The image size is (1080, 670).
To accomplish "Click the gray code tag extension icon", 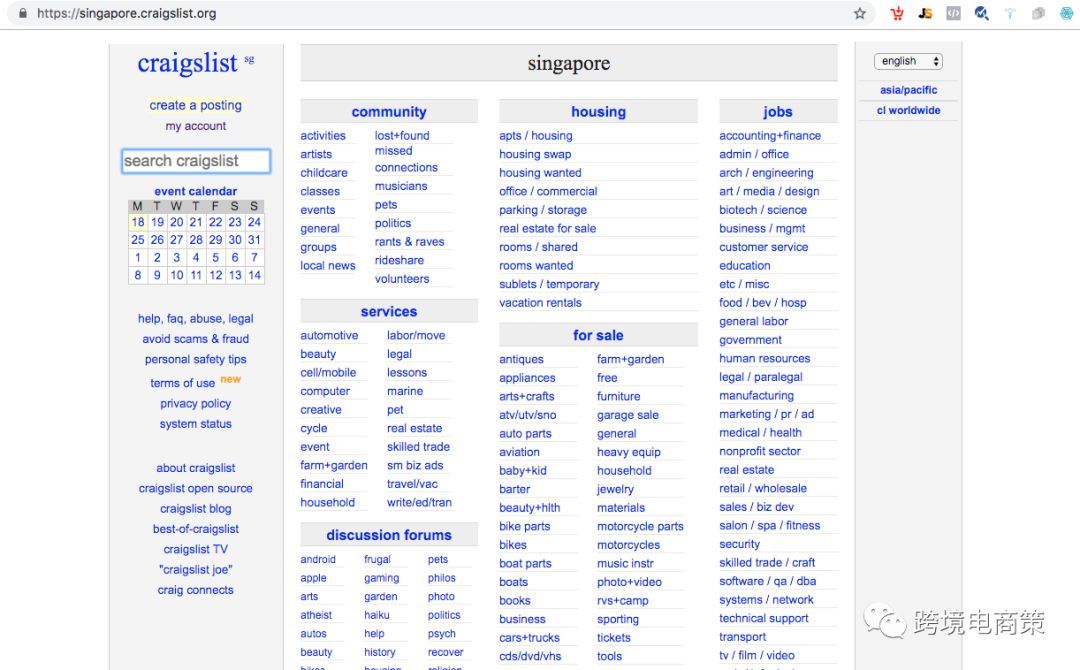I will (953, 13).
